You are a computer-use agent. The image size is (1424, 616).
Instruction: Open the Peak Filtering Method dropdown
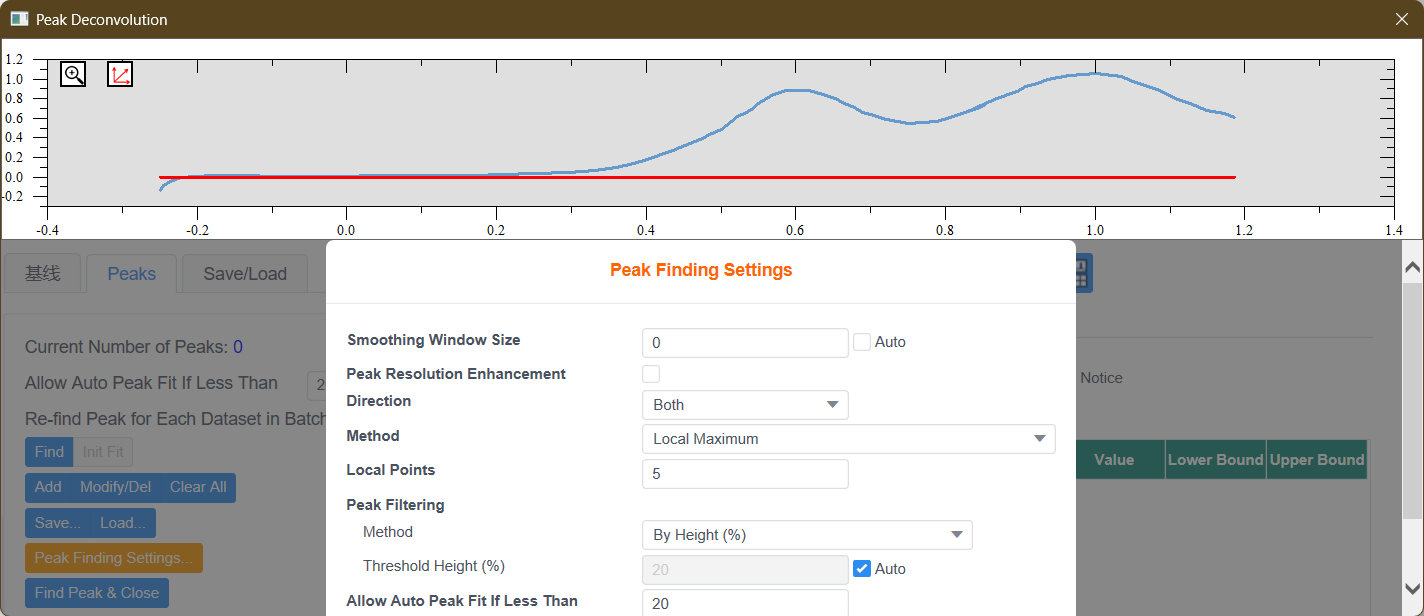[806, 535]
